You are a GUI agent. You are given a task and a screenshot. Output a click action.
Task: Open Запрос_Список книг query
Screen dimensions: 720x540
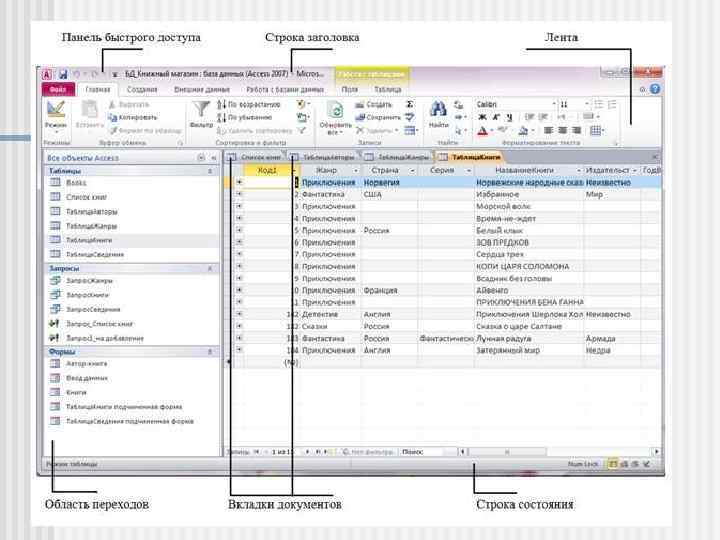91,324
